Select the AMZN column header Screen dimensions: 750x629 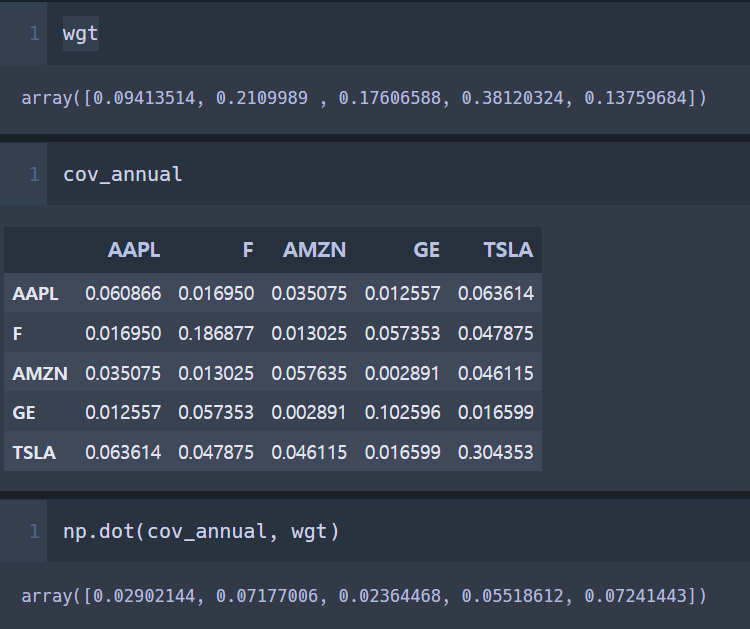[314, 250]
